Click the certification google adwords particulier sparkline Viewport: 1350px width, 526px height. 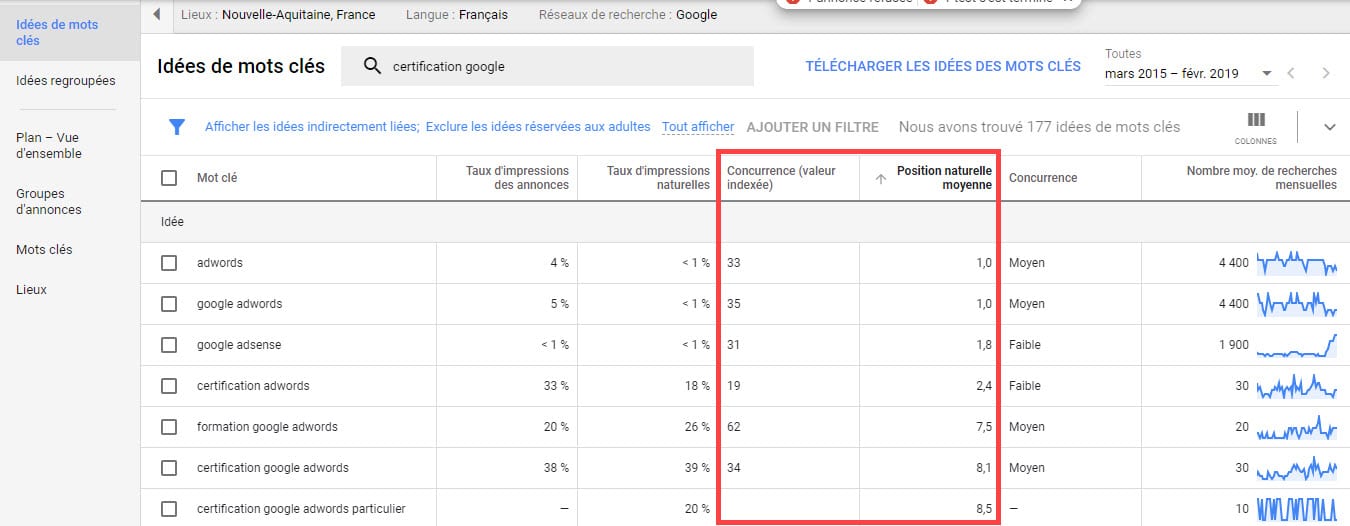coord(1297,508)
